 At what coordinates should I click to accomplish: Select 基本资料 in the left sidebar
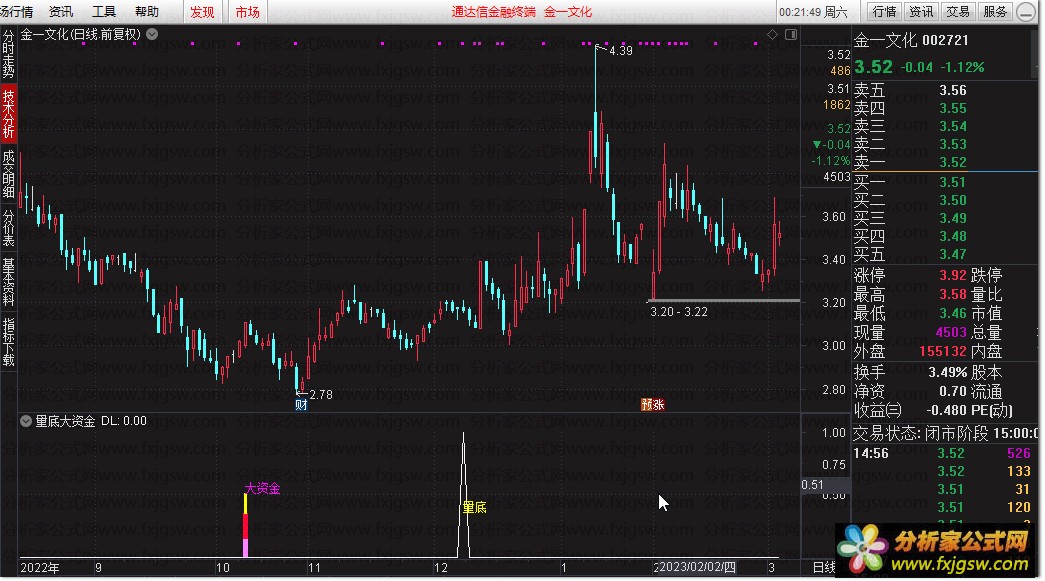point(9,282)
